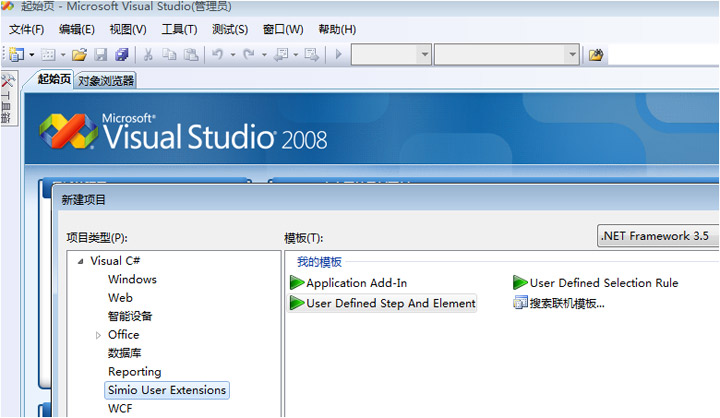Open the Undo history dropdown arrow
Viewport: 720px width, 418px height.
tap(233, 55)
